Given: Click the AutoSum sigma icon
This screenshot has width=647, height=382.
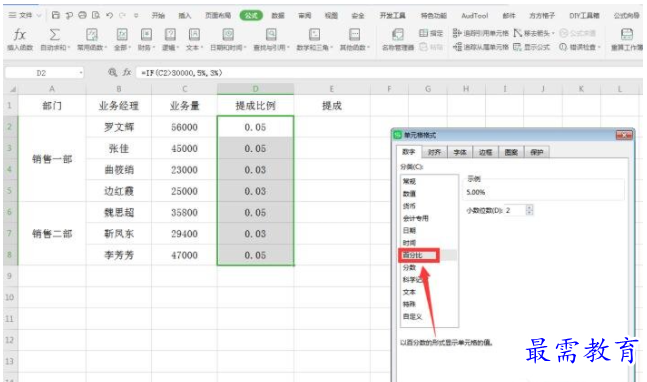Looking at the screenshot, I should click(x=54, y=34).
